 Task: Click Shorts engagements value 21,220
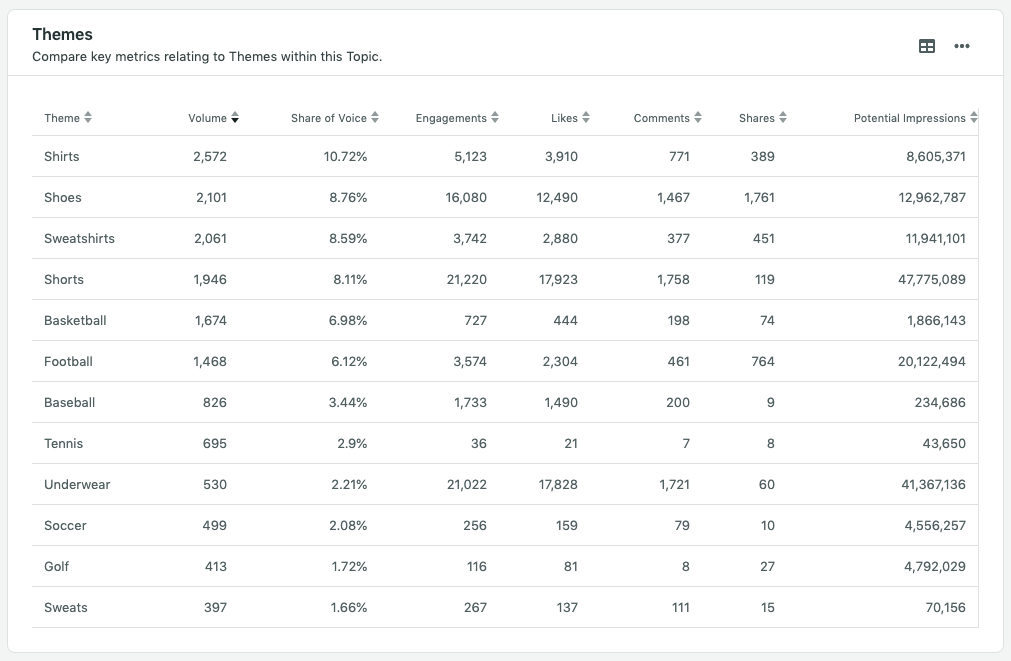tap(466, 279)
